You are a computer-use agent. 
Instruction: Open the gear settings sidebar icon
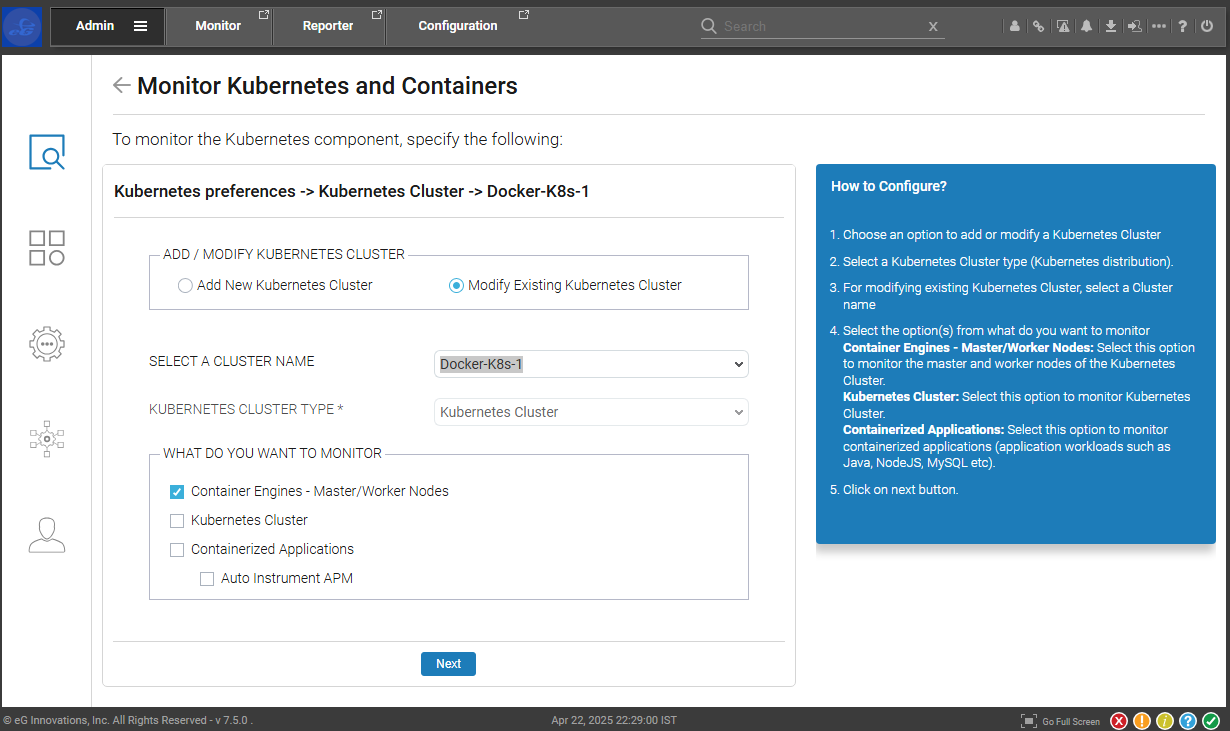(x=46, y=342)
